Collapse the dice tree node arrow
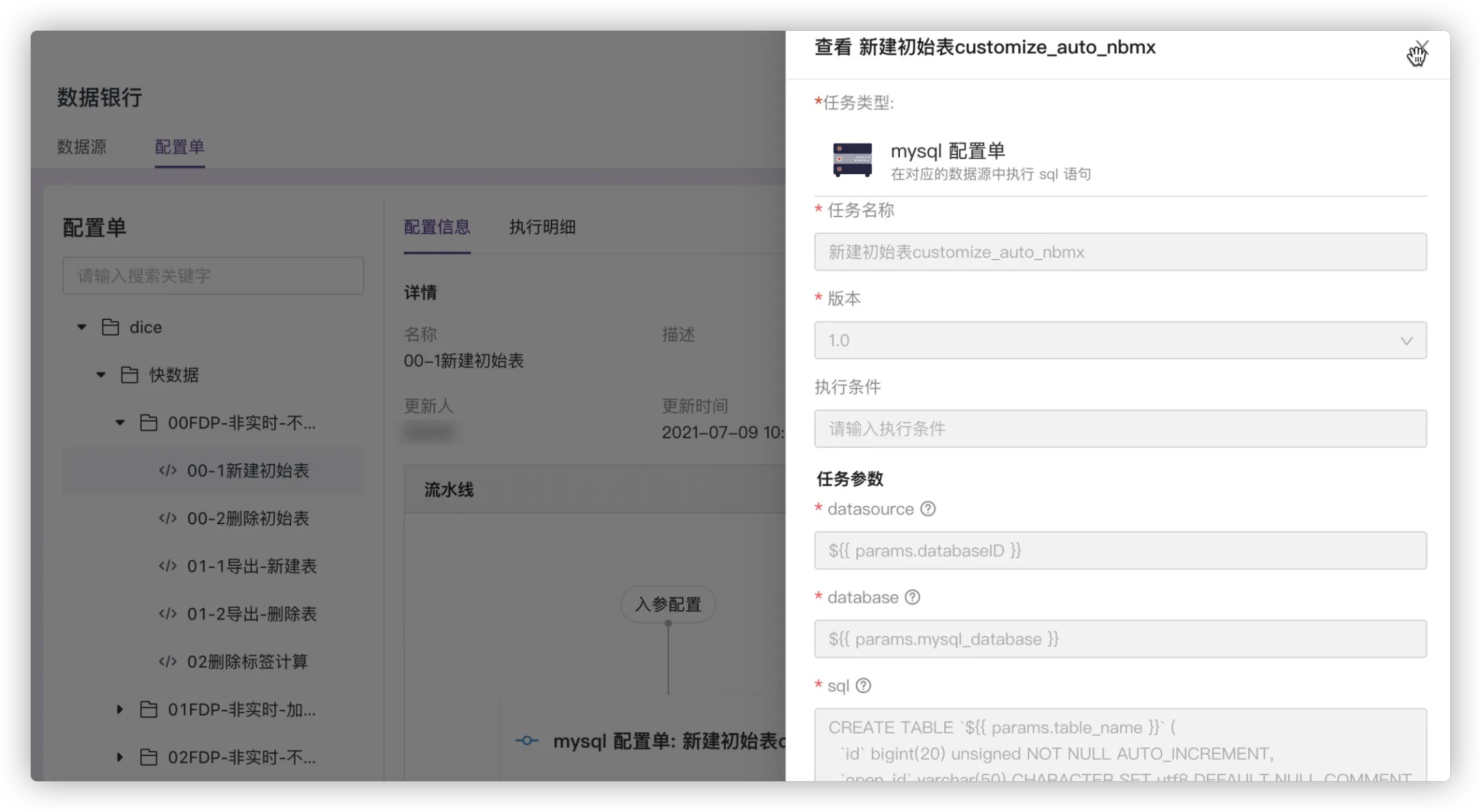Image resolution: width=1481 pixels, height=812 pixels. coord(82,327)
